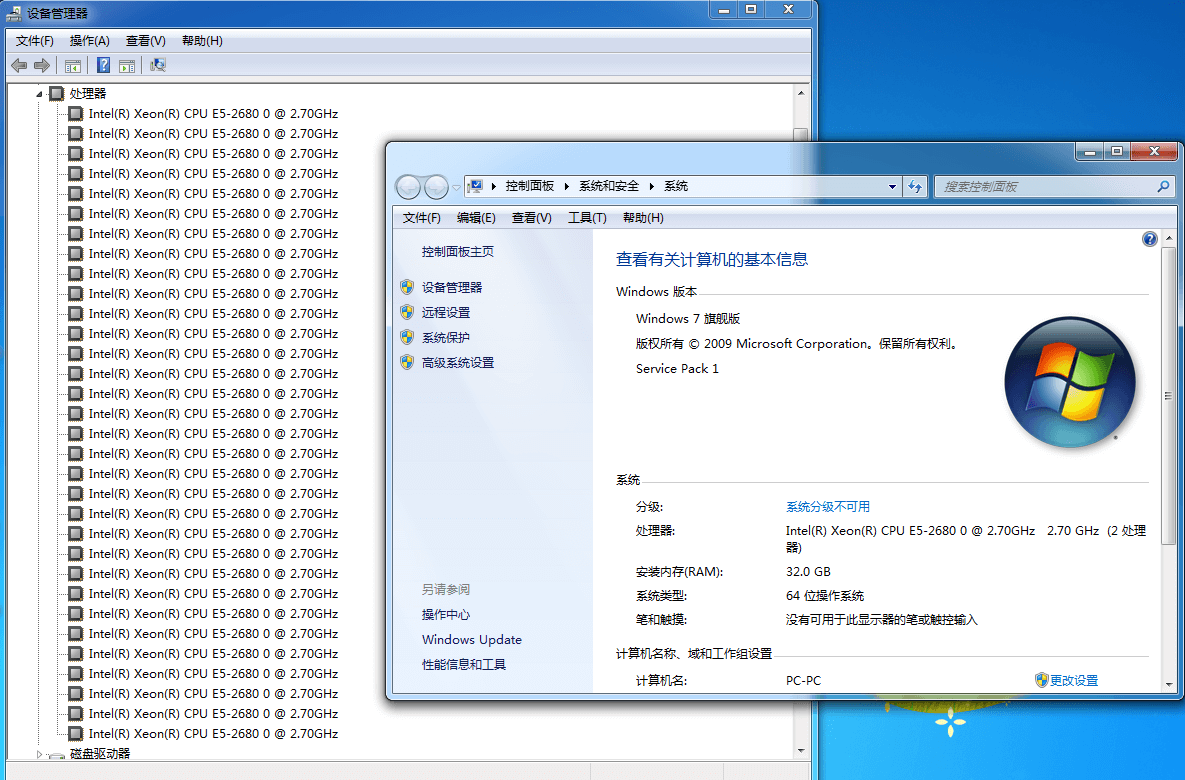Open help via blue question mark toolbar icon
Viewport: 1185px width, 780px height.
(104, 66)
